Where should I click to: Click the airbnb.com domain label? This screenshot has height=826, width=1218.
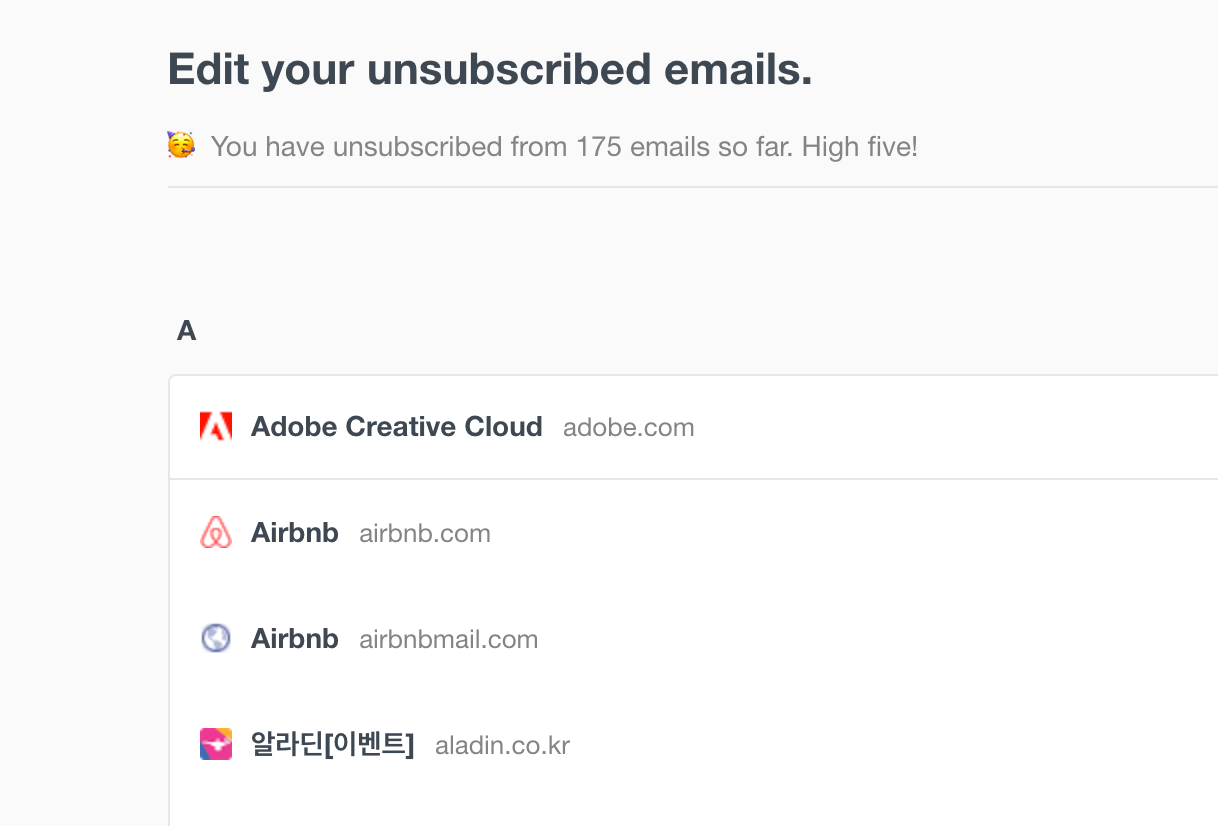[425, 534]
